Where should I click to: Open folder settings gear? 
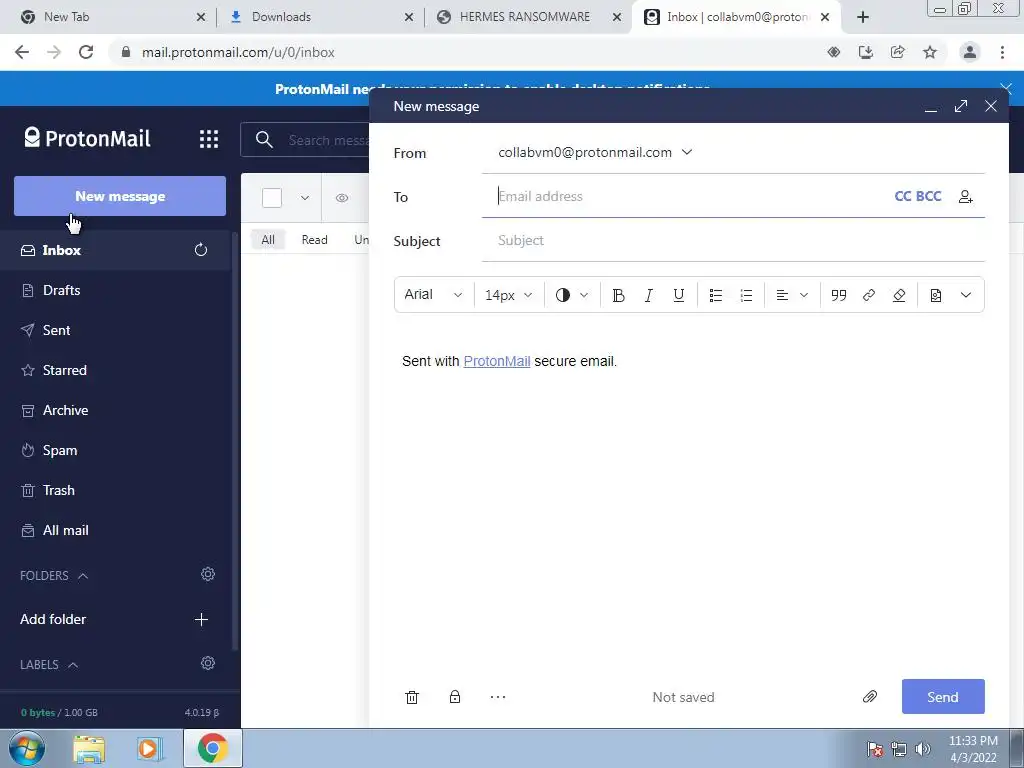(x=208, y=574)
